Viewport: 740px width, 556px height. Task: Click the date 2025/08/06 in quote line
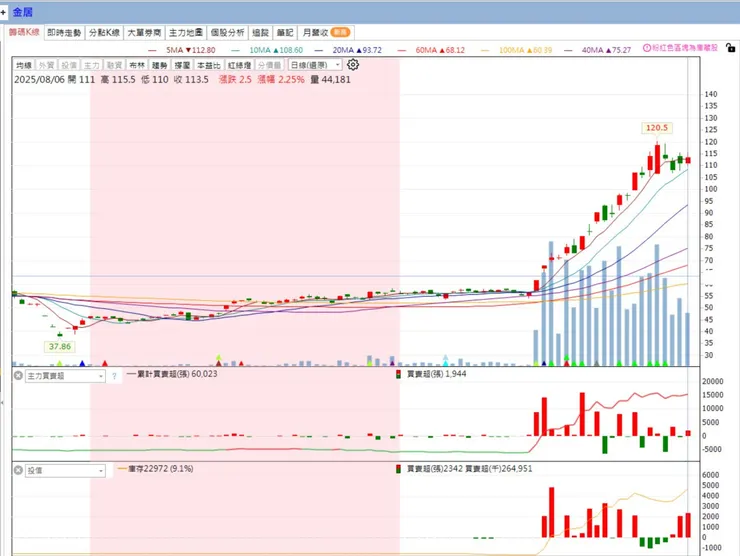pos(39,80)
